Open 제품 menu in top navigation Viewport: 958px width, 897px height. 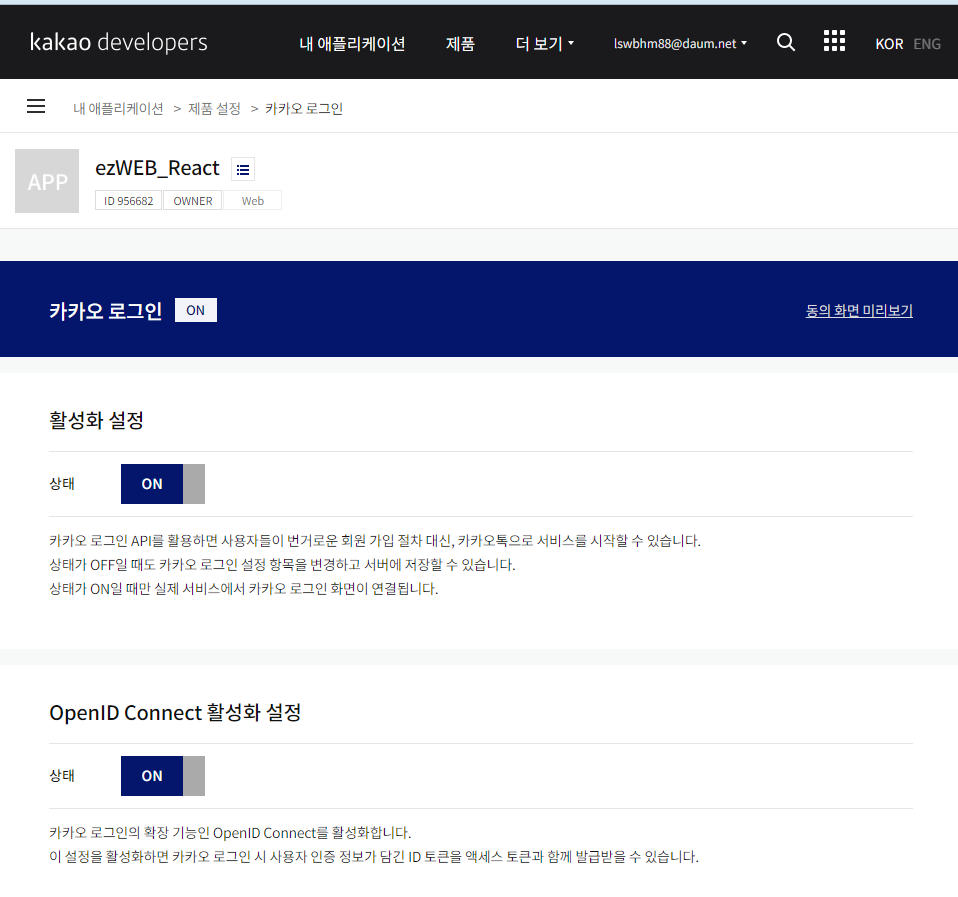pyautogui.click(x=460, y=43)
